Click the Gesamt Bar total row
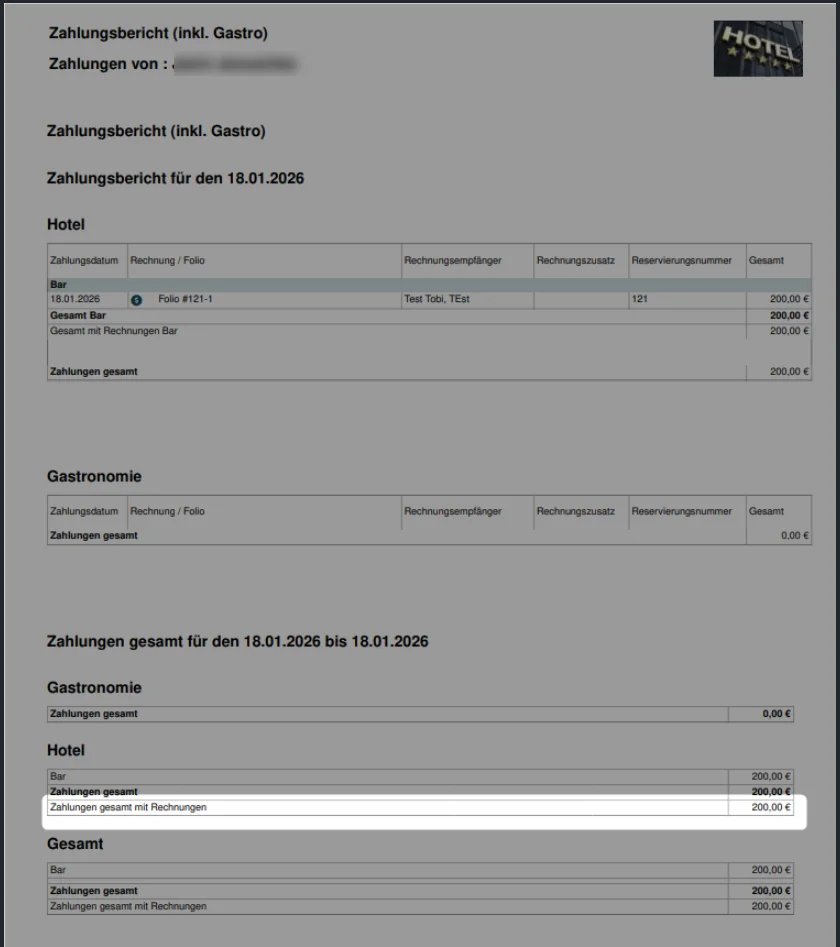 pyautogui.click(x=429, y=315)
